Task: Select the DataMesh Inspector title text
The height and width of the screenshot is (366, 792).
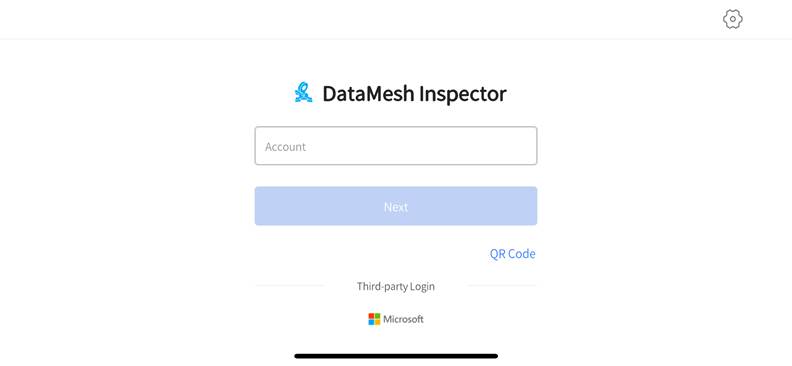Action: coord(414,94)
